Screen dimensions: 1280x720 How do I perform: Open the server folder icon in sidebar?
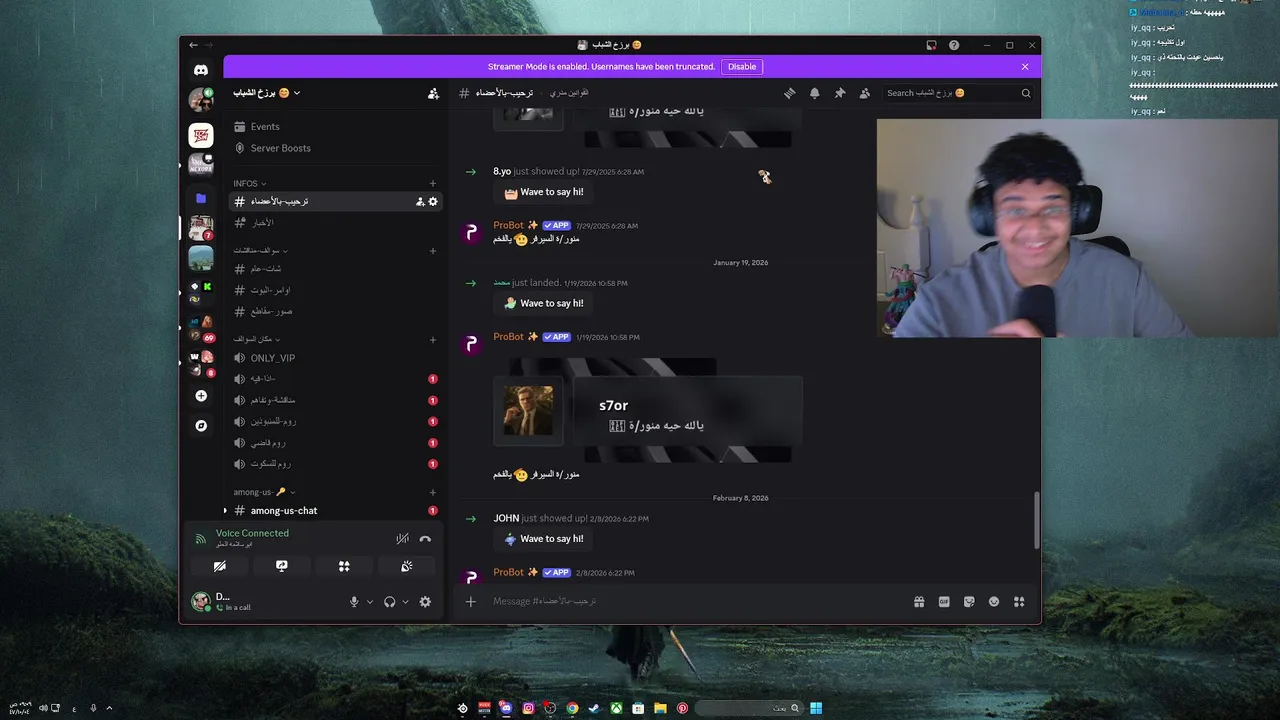pos(201,198)
